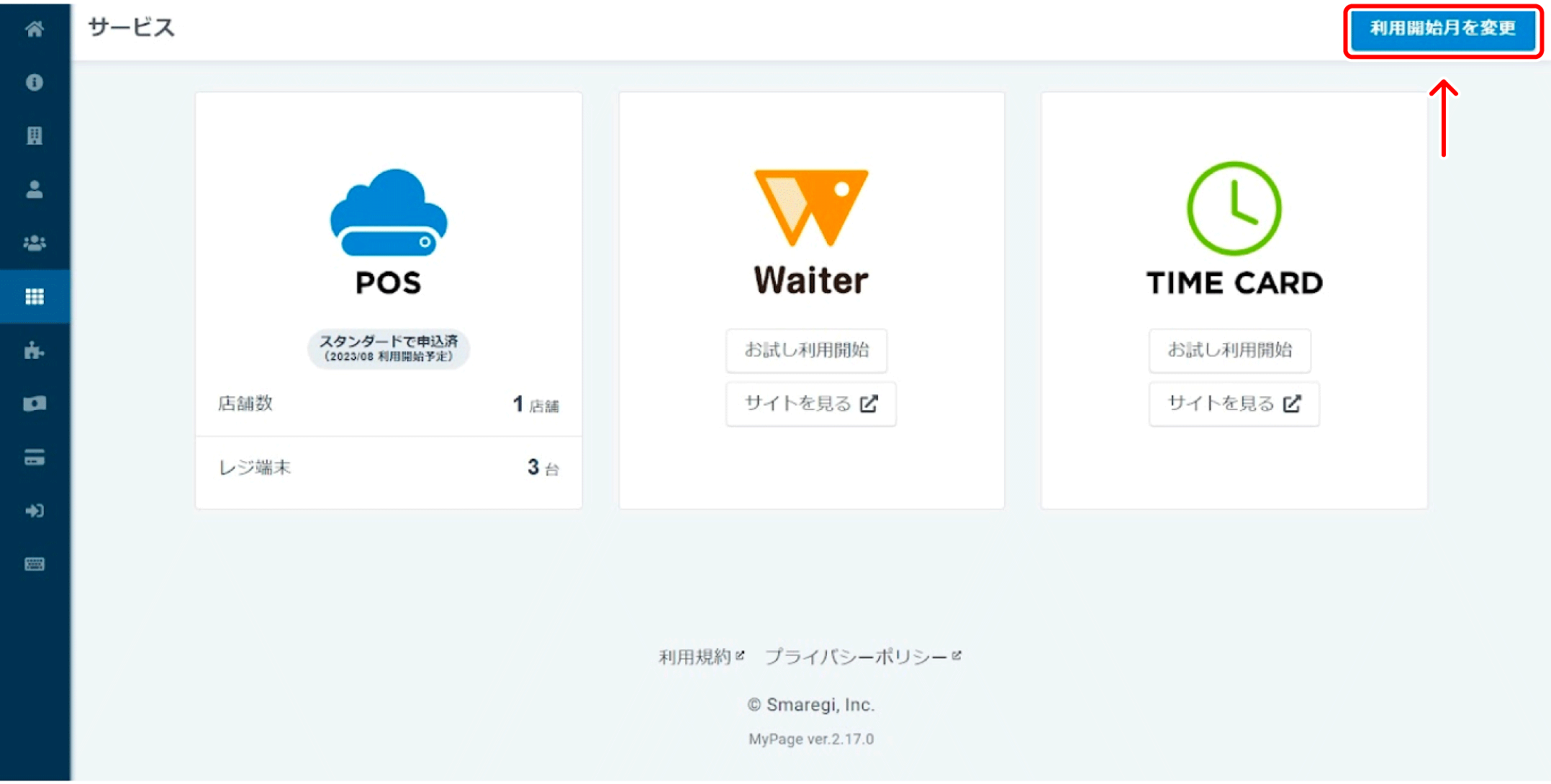Start the TIME CARD trial with お試し利用開始
The image size is (1551, 784).
pos(1229,350)
